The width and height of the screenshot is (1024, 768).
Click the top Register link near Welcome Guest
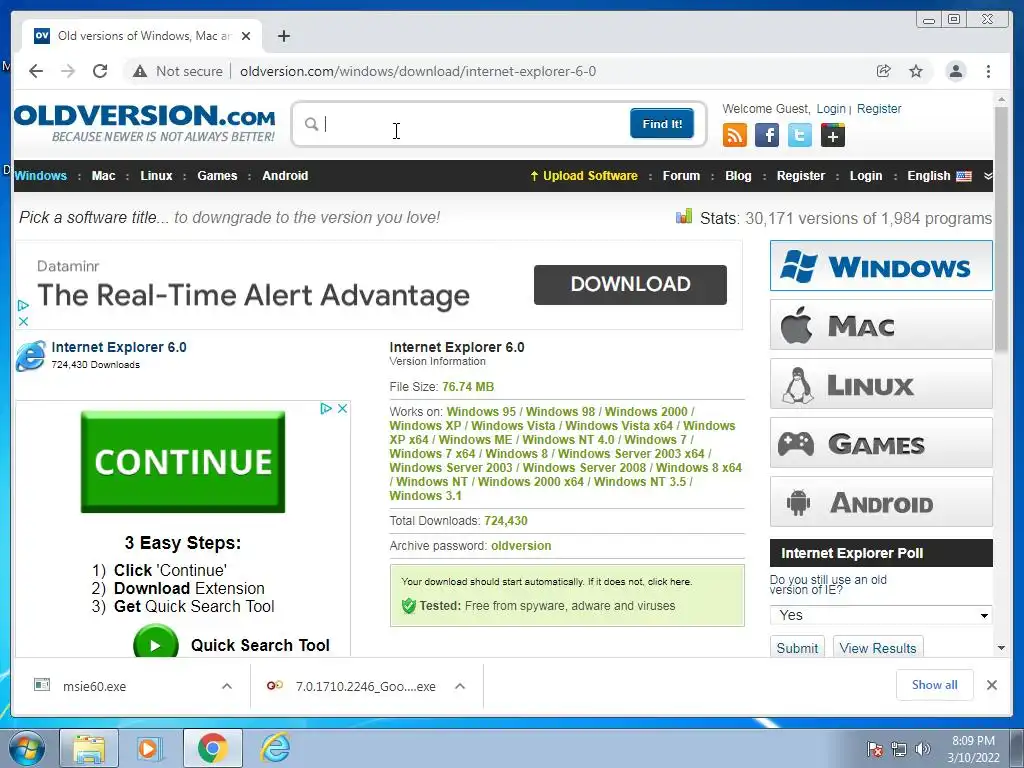[878, 108]
